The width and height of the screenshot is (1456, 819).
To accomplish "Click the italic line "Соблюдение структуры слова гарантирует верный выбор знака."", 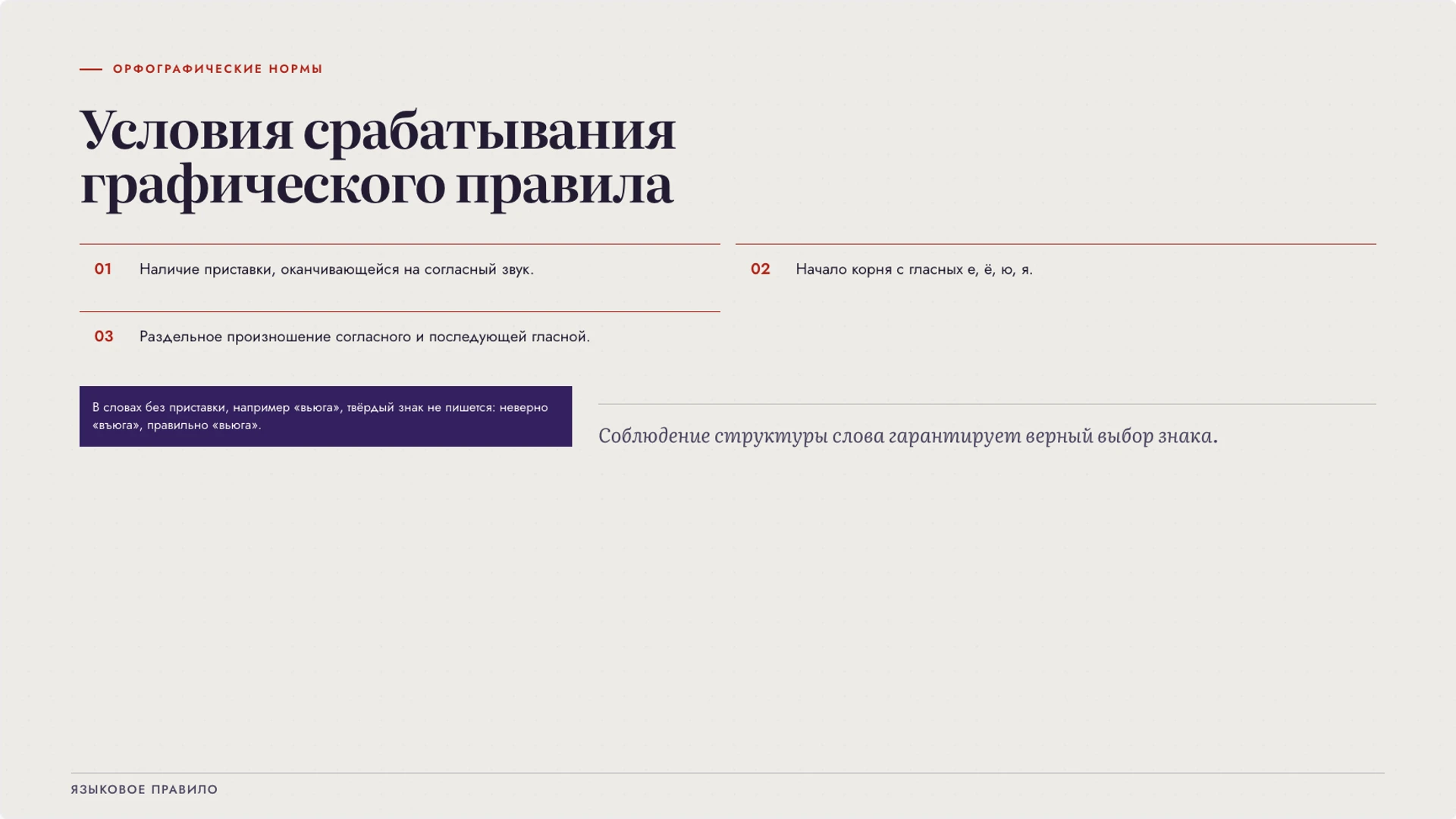I will click(x=908, y=436).
